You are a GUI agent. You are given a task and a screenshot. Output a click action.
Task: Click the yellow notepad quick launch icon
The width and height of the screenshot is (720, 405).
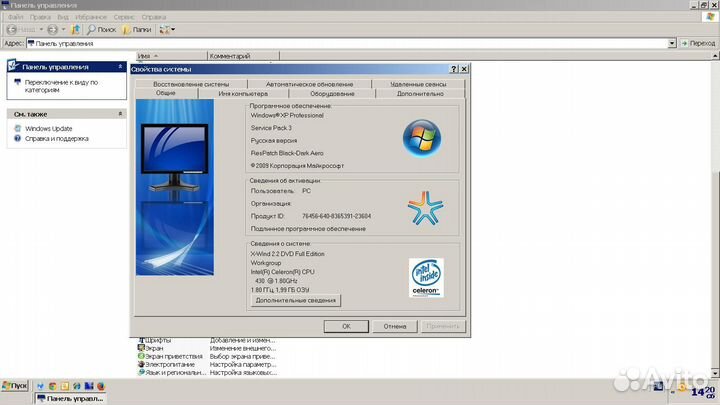[65, 386]
